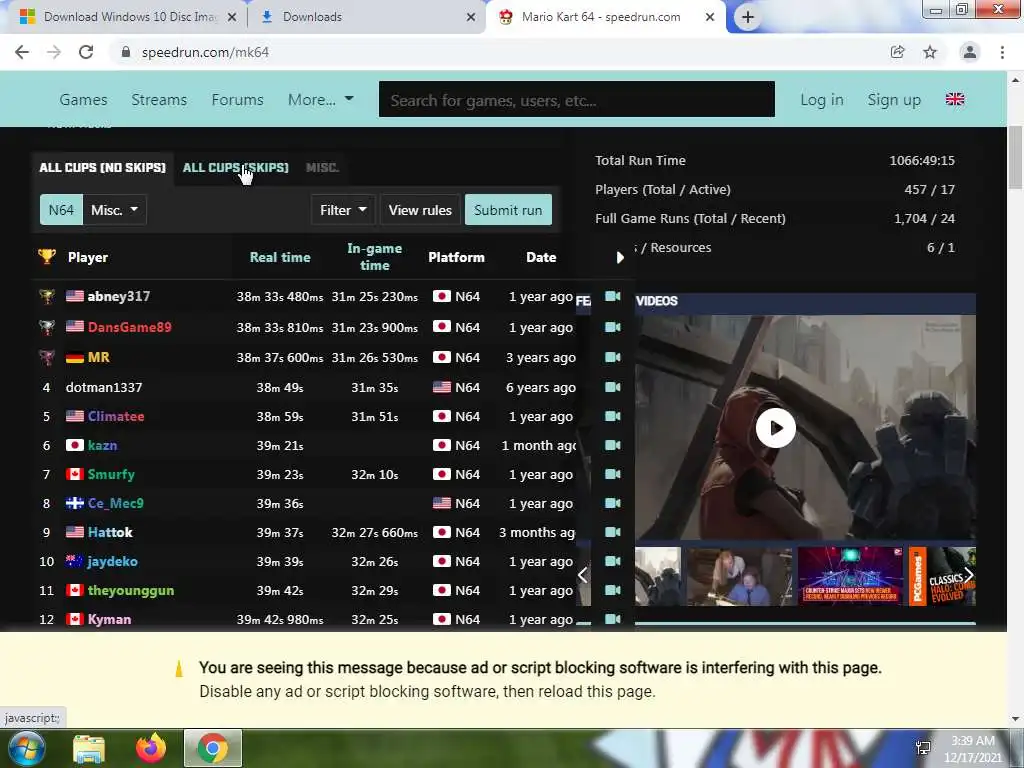Open DansGame89's run video icon
This screenshot has height=768, width=1024.
coord(613,327)
